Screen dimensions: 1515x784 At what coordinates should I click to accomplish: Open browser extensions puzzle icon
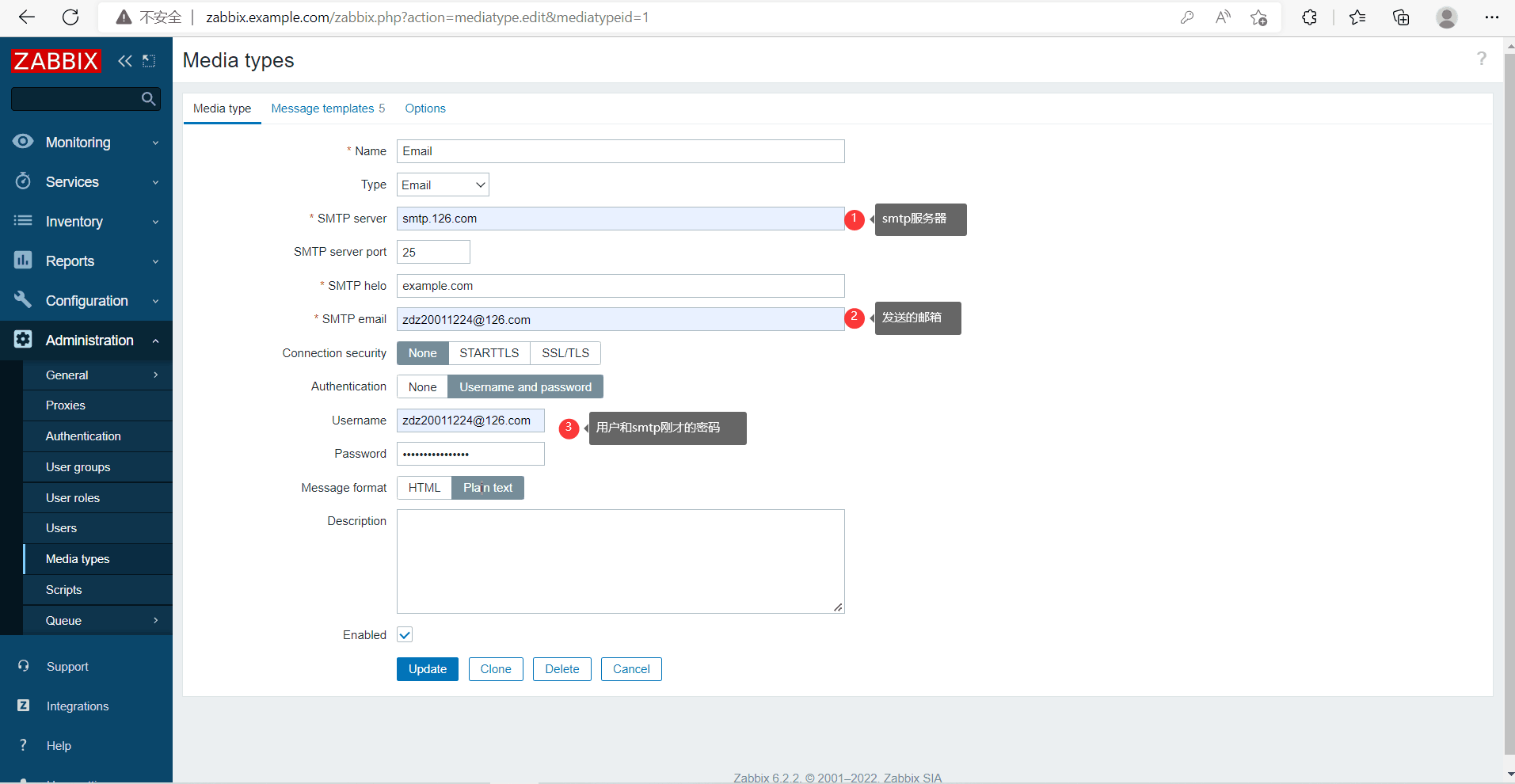[1309, 17]
